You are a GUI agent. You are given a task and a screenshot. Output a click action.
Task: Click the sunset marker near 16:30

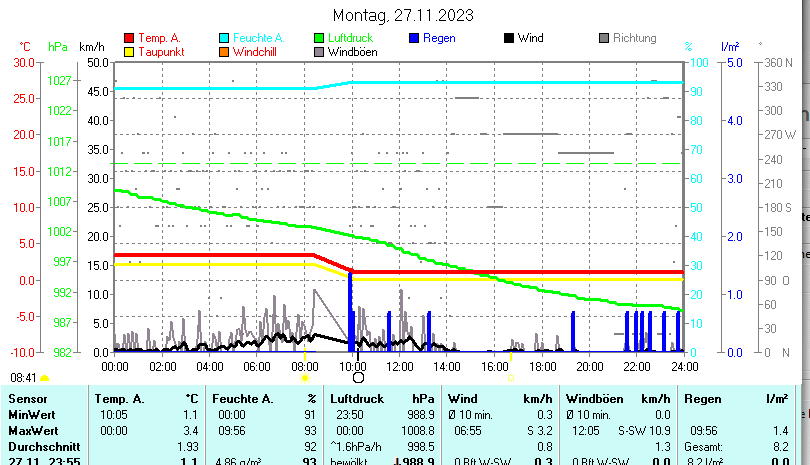(x=510, y=378)
